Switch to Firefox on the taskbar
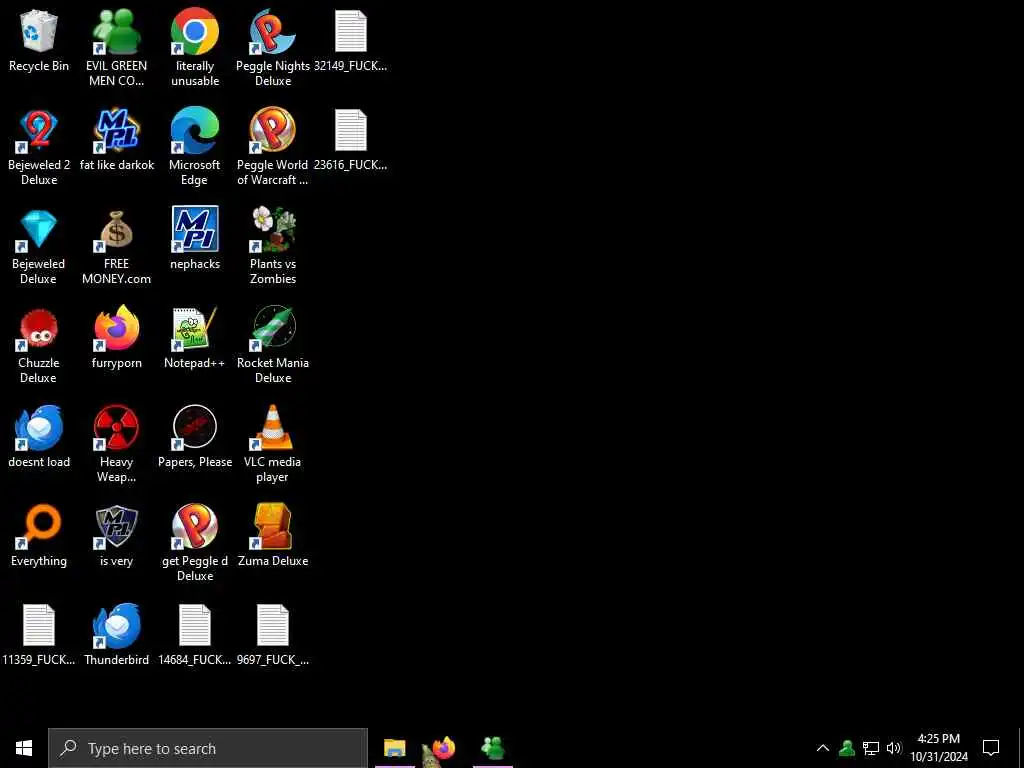1024x768 pixels. point(443,748)
